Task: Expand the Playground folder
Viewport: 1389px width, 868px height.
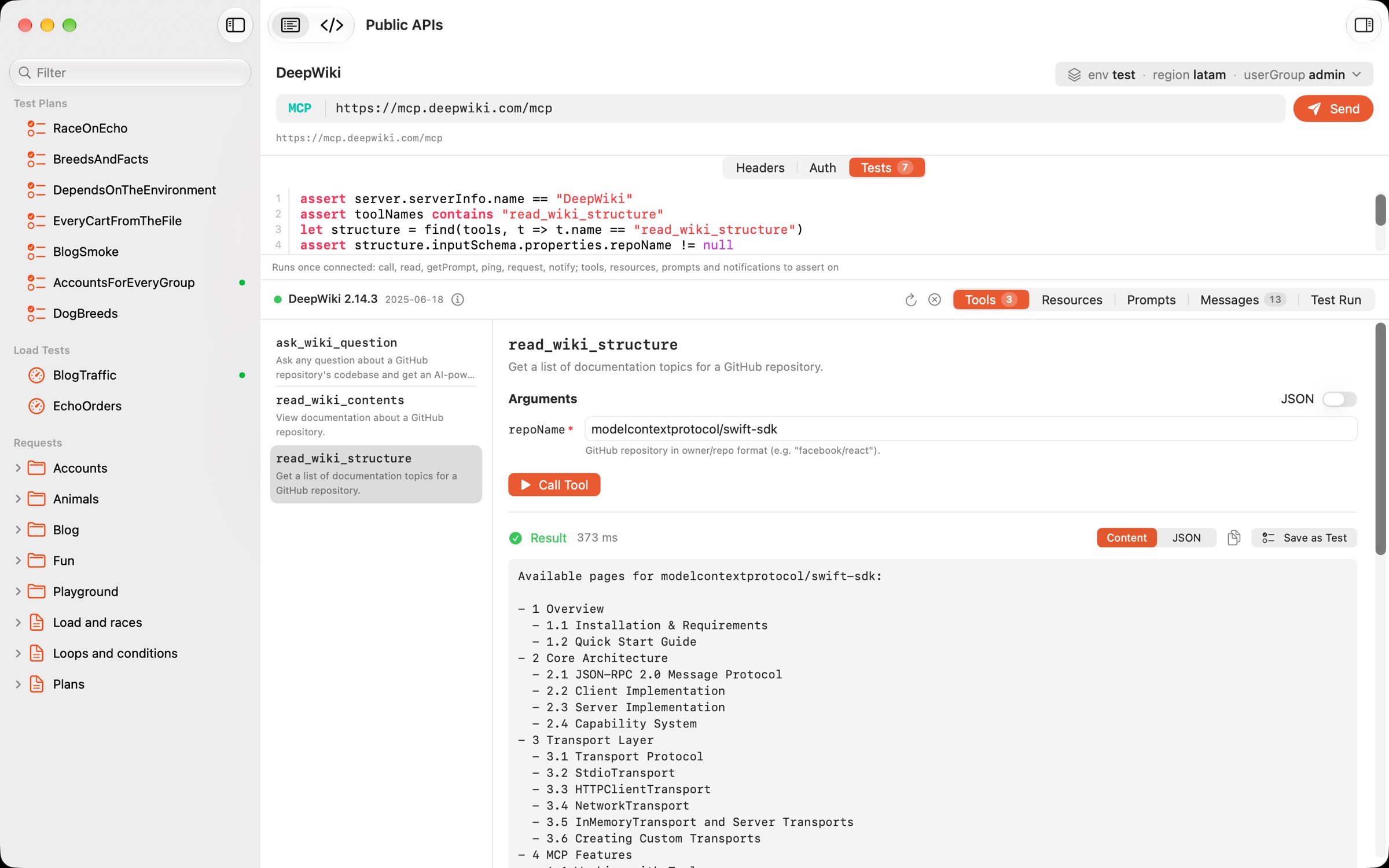Action: tap(18, 591)
